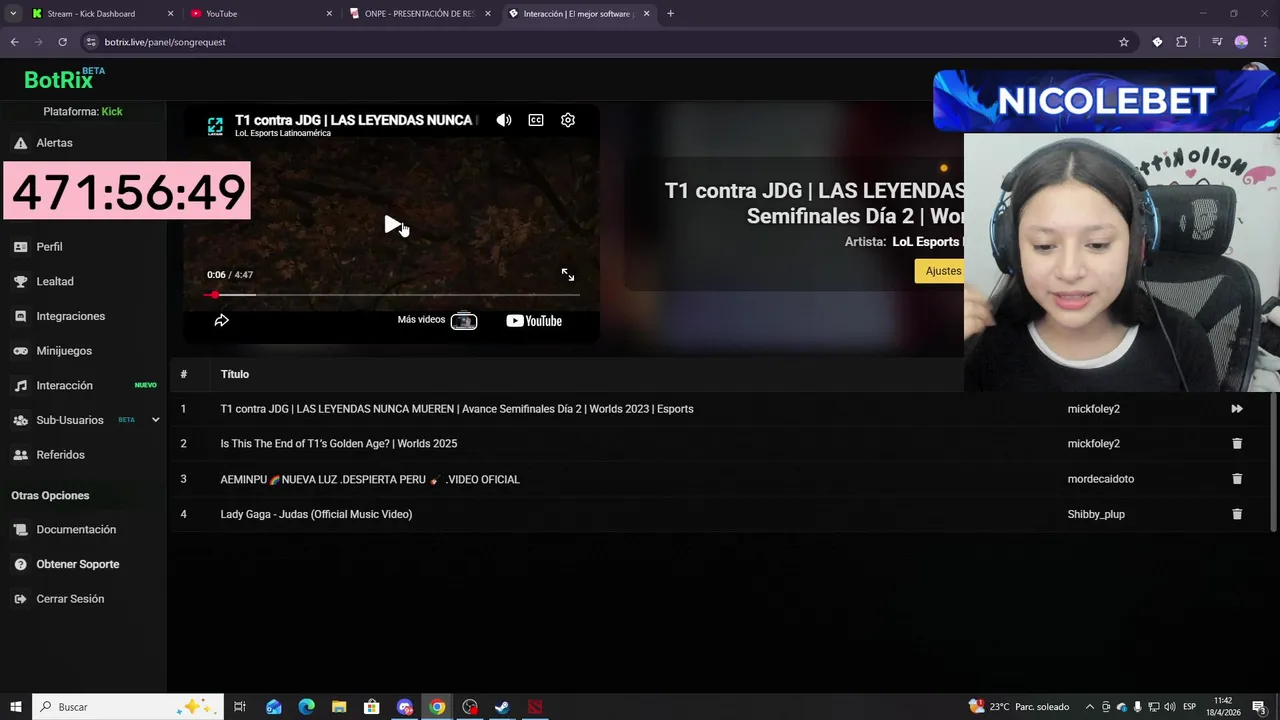Click the yellow Ajustes button
1280x720 pixels.
pos(942,271)
